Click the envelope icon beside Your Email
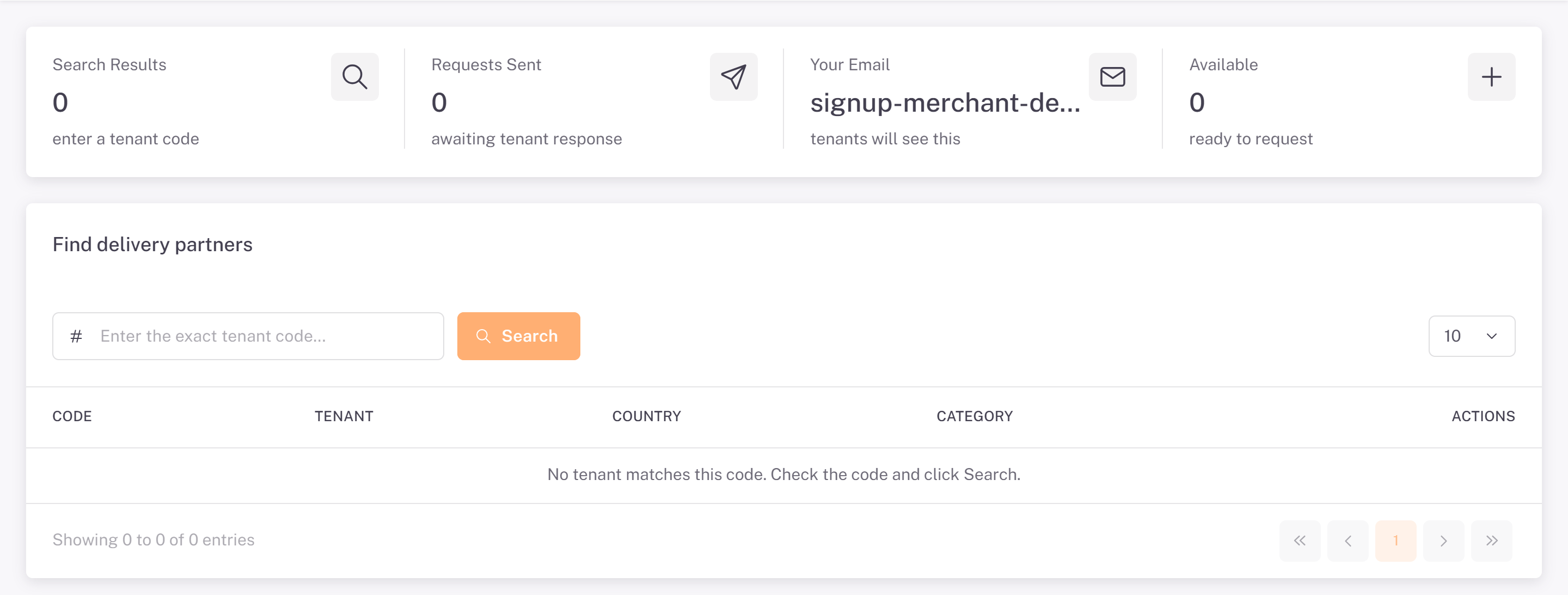 tap(1112, 77)
